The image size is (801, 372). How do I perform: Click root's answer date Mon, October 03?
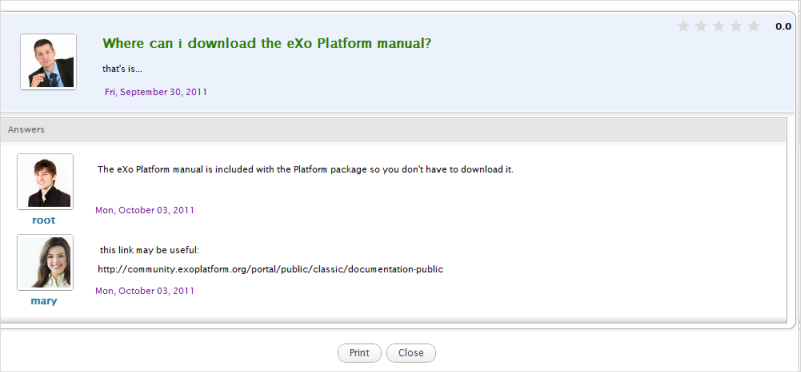145,210
